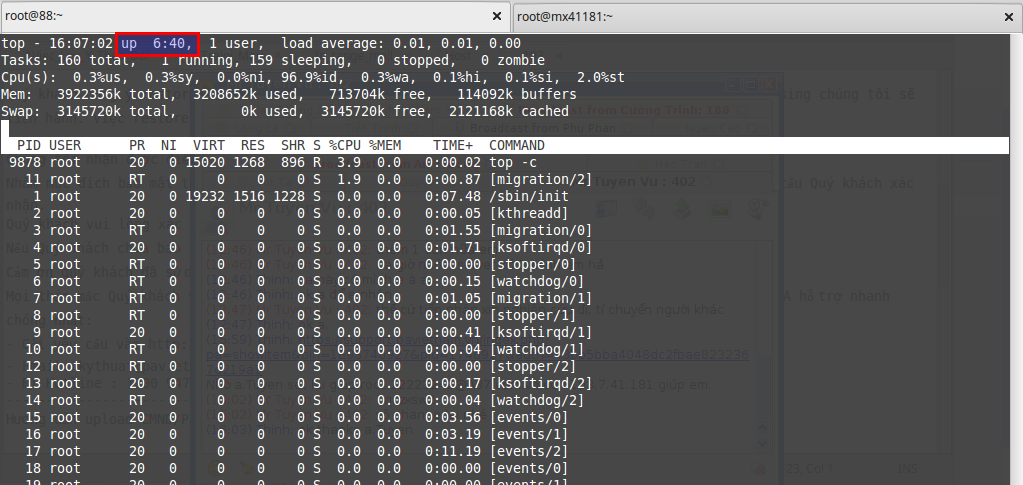
Task: Click the TIME+ column header
Action: point(453,146)
